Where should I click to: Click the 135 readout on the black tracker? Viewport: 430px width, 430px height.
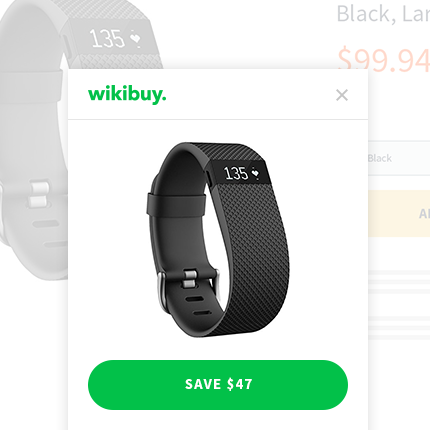(x=236, y=173)
